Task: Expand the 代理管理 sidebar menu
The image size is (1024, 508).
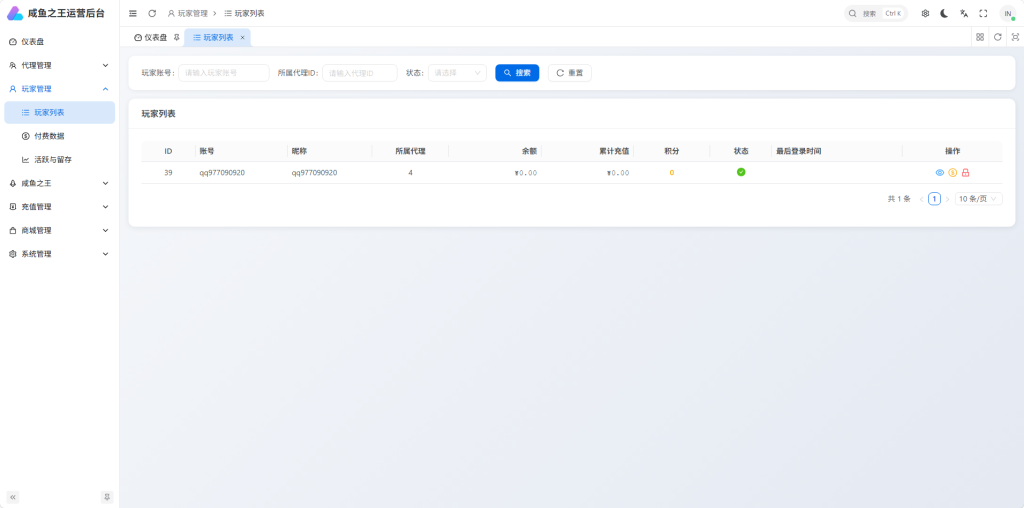Action: [x=59, y=65]
